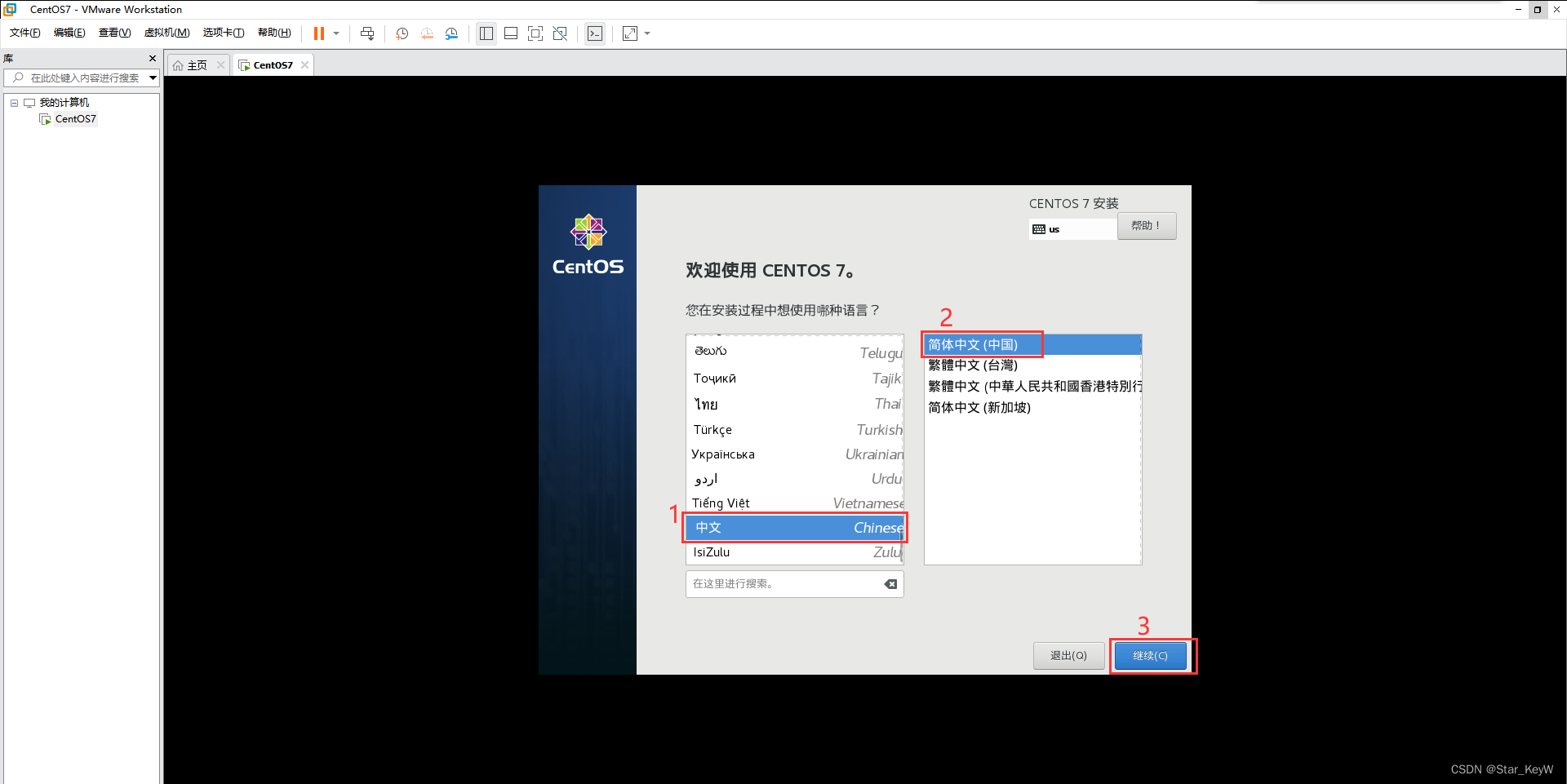1567x784 pixels.
Task: Switch to the 主页 tab
Action: (193, 64)
